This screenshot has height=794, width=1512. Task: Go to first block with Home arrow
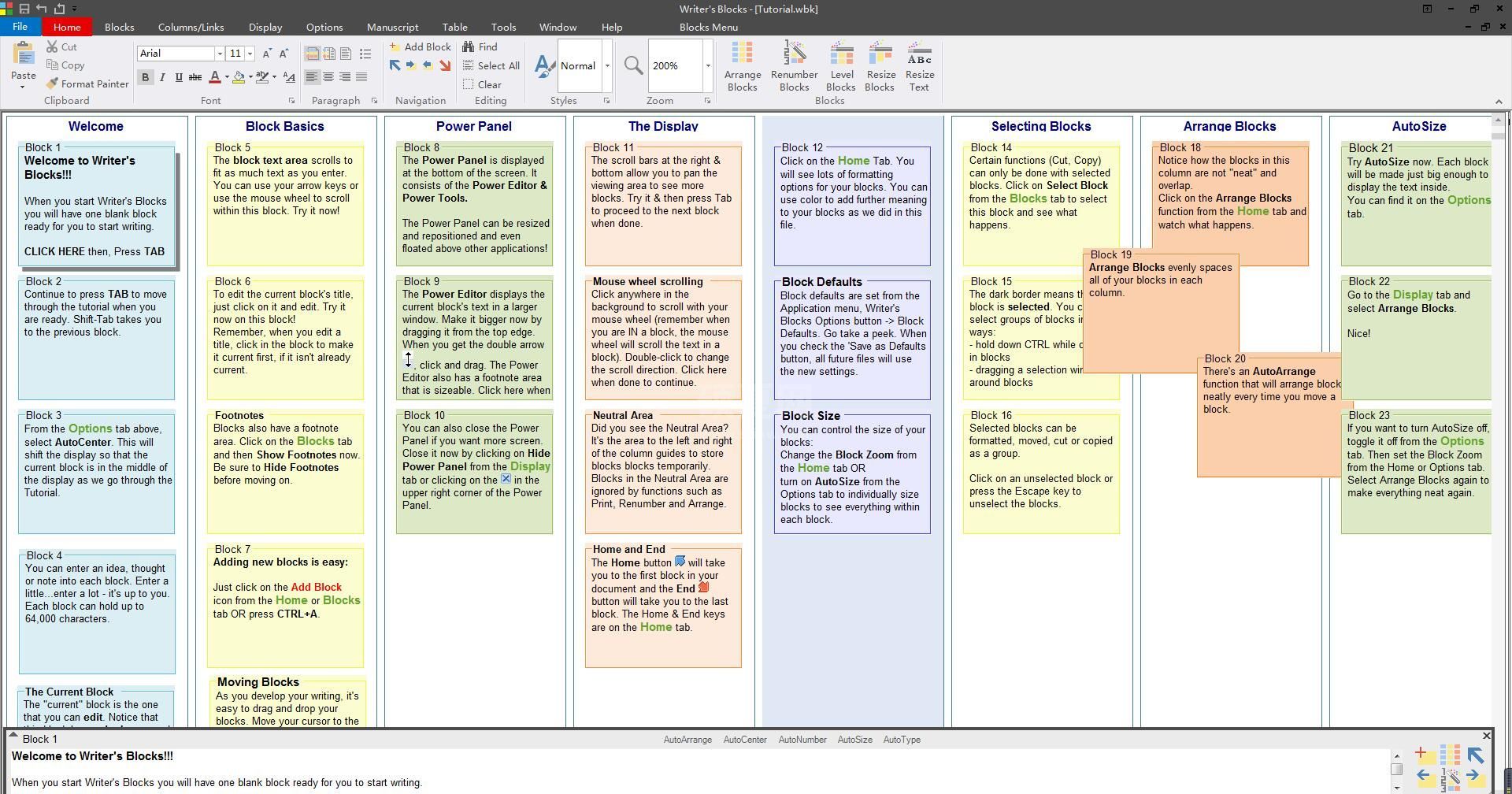[x=395, y=65]
